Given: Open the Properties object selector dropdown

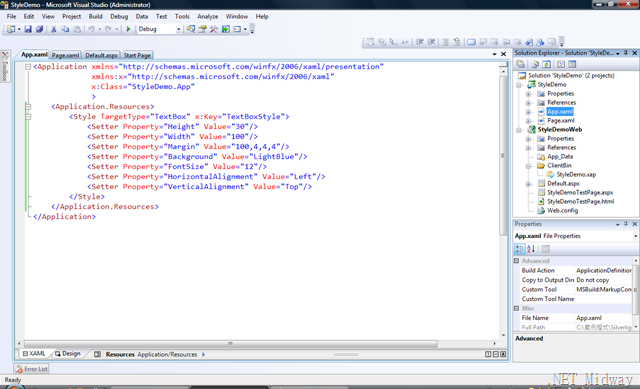Looking at the screenshot, I should click(635, 236).
